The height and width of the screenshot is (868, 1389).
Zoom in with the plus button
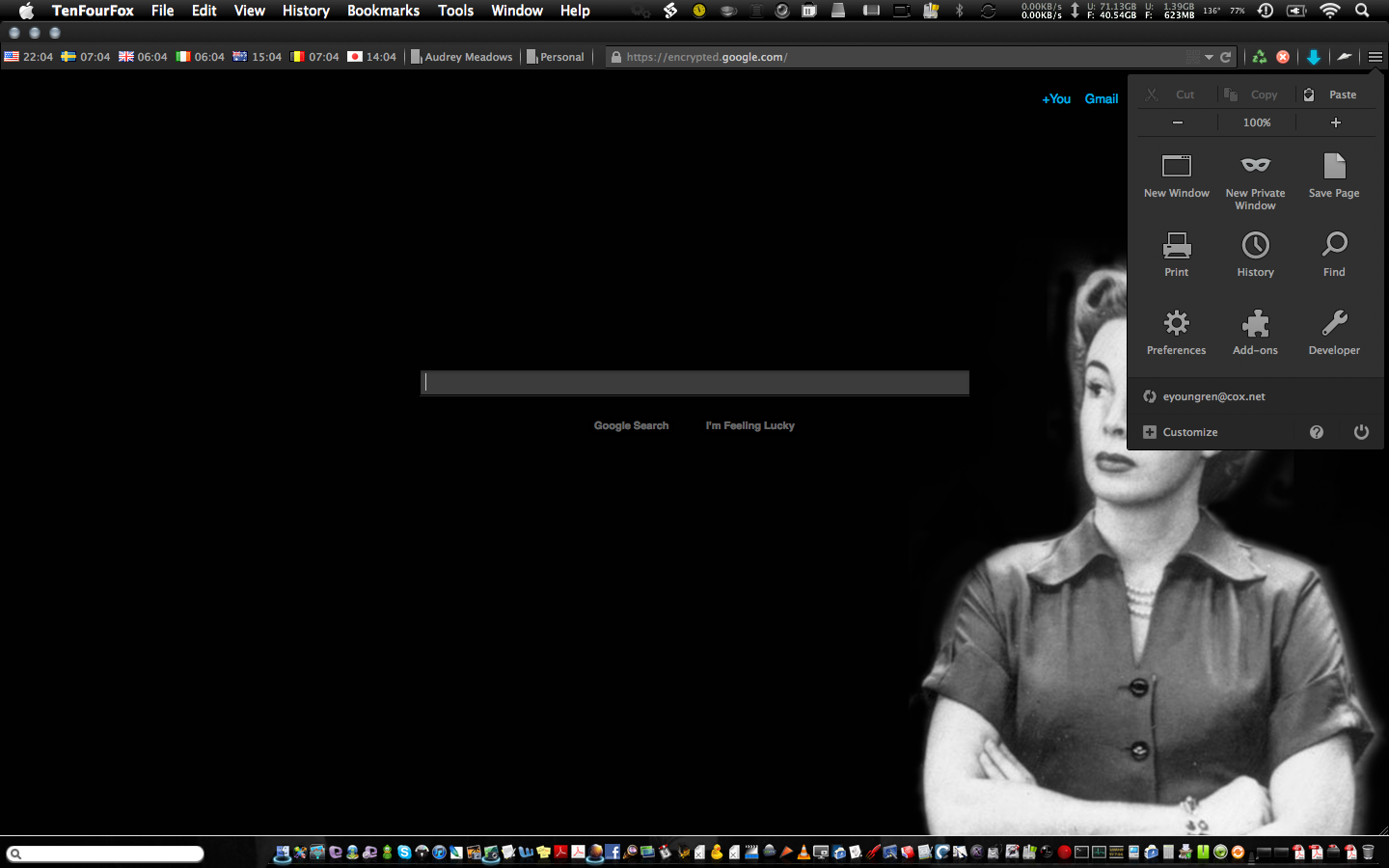pyautogui.click(x=1335, y=122)
